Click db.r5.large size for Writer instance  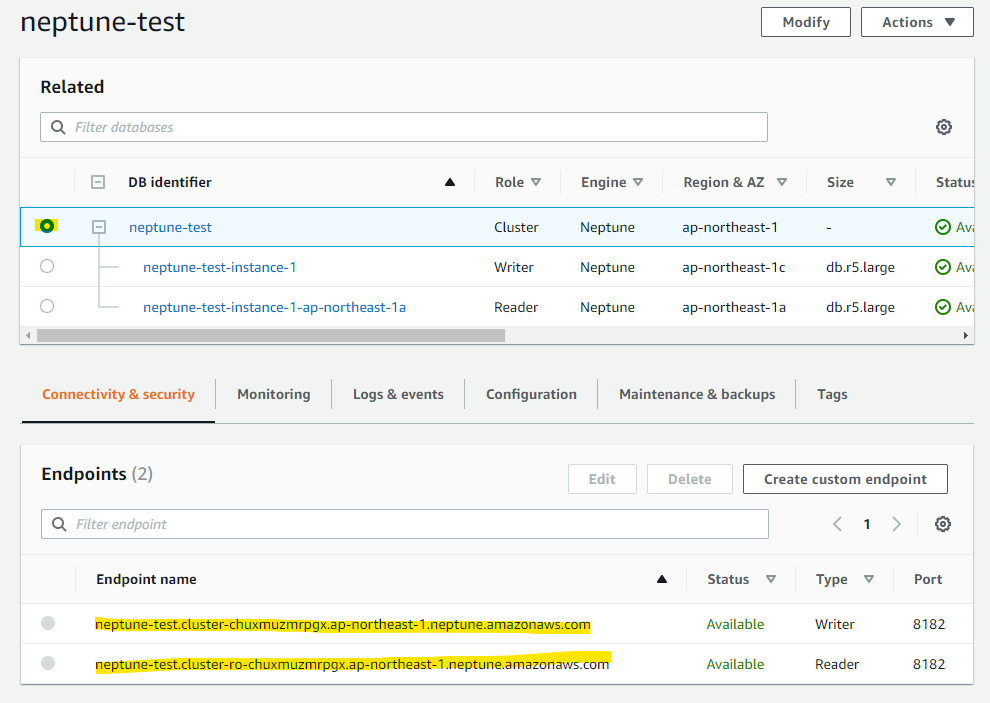tap(860, 267)
